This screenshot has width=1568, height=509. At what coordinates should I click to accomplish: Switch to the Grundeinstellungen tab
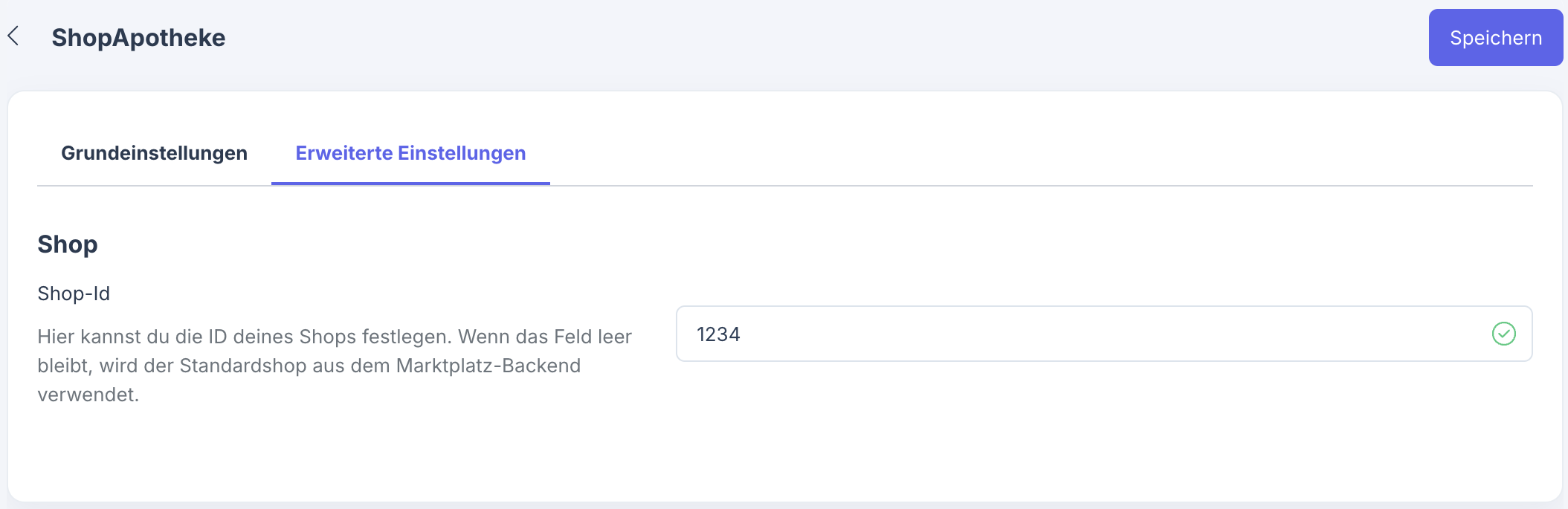[x=154, y=153]
